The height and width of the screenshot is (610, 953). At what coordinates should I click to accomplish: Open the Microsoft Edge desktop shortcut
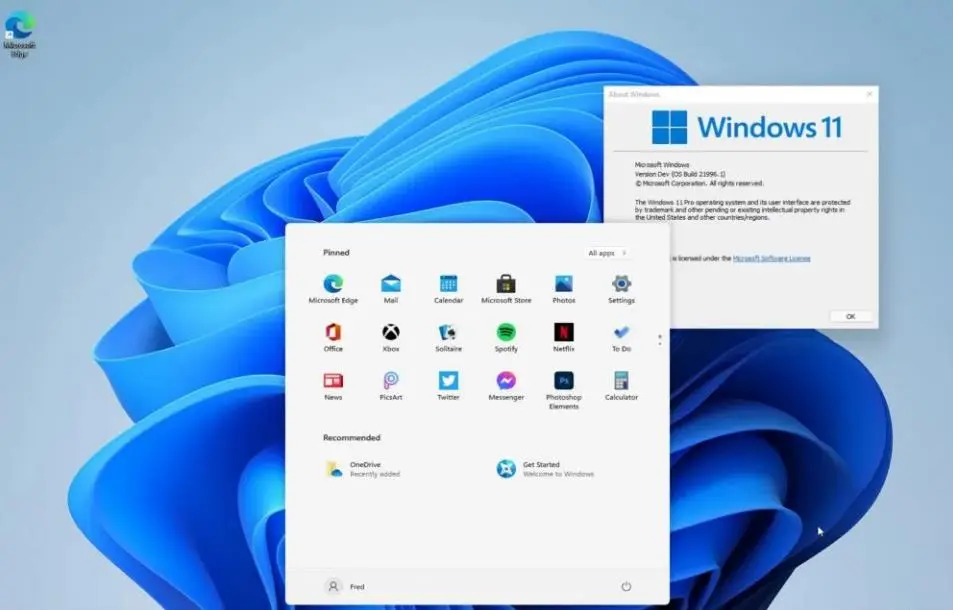click(19, 34)
